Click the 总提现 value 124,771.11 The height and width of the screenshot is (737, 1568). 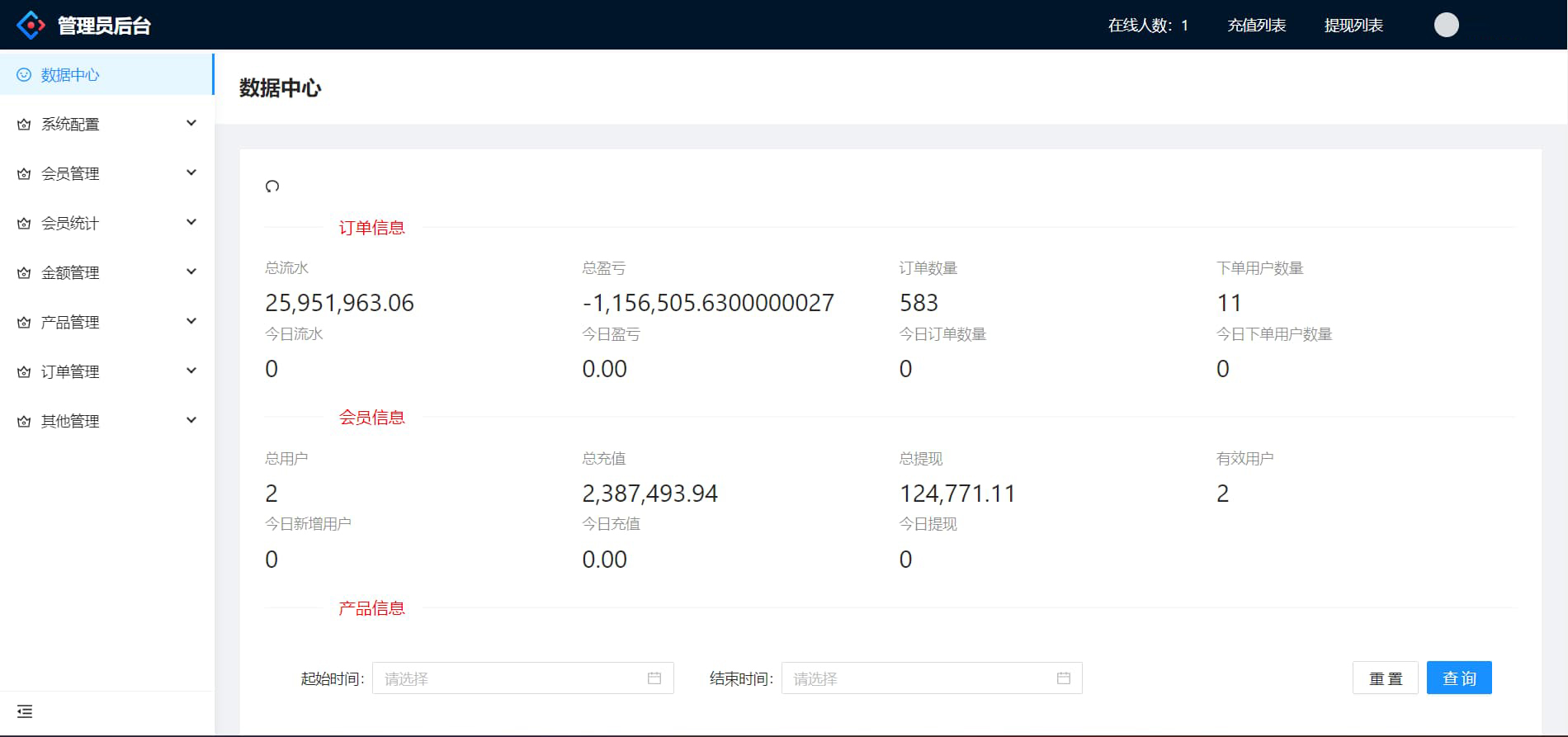957,494
